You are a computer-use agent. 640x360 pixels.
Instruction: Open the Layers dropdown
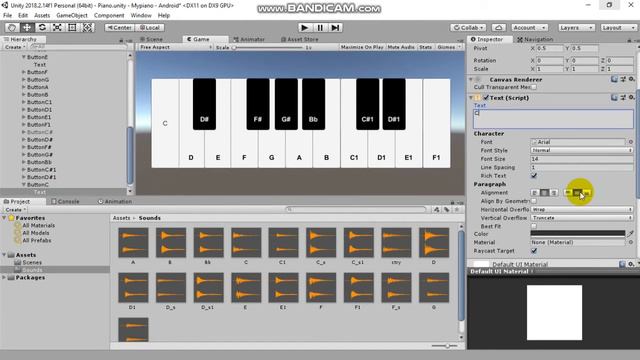tap(576, 27)
